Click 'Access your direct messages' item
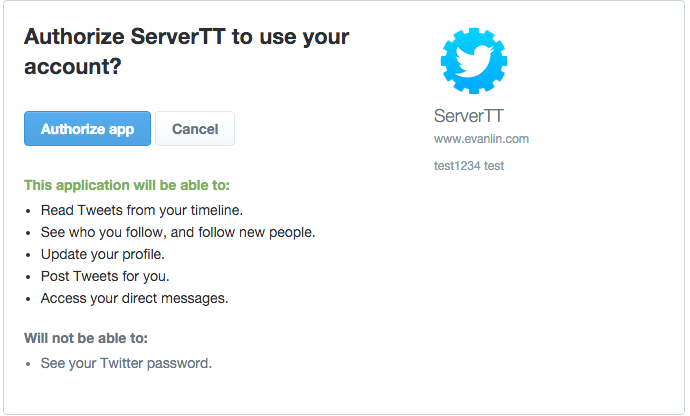Viewport: 690px width, 416px height. click(134, 298)
